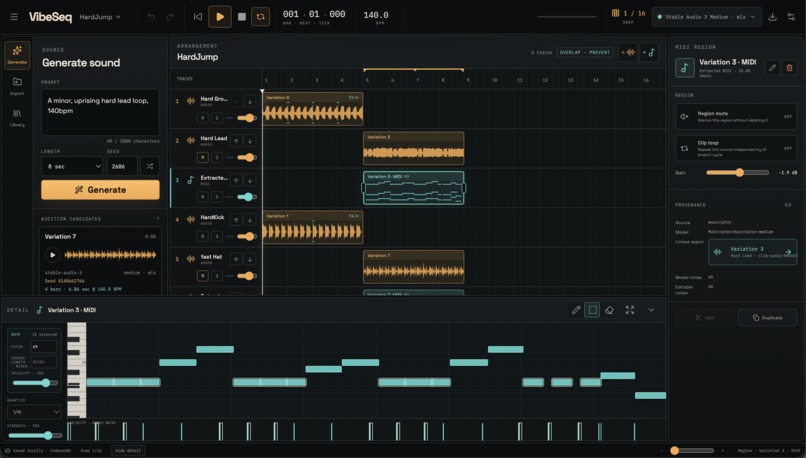
Task: Move the fast Hat track up
Action: [236, 260]
